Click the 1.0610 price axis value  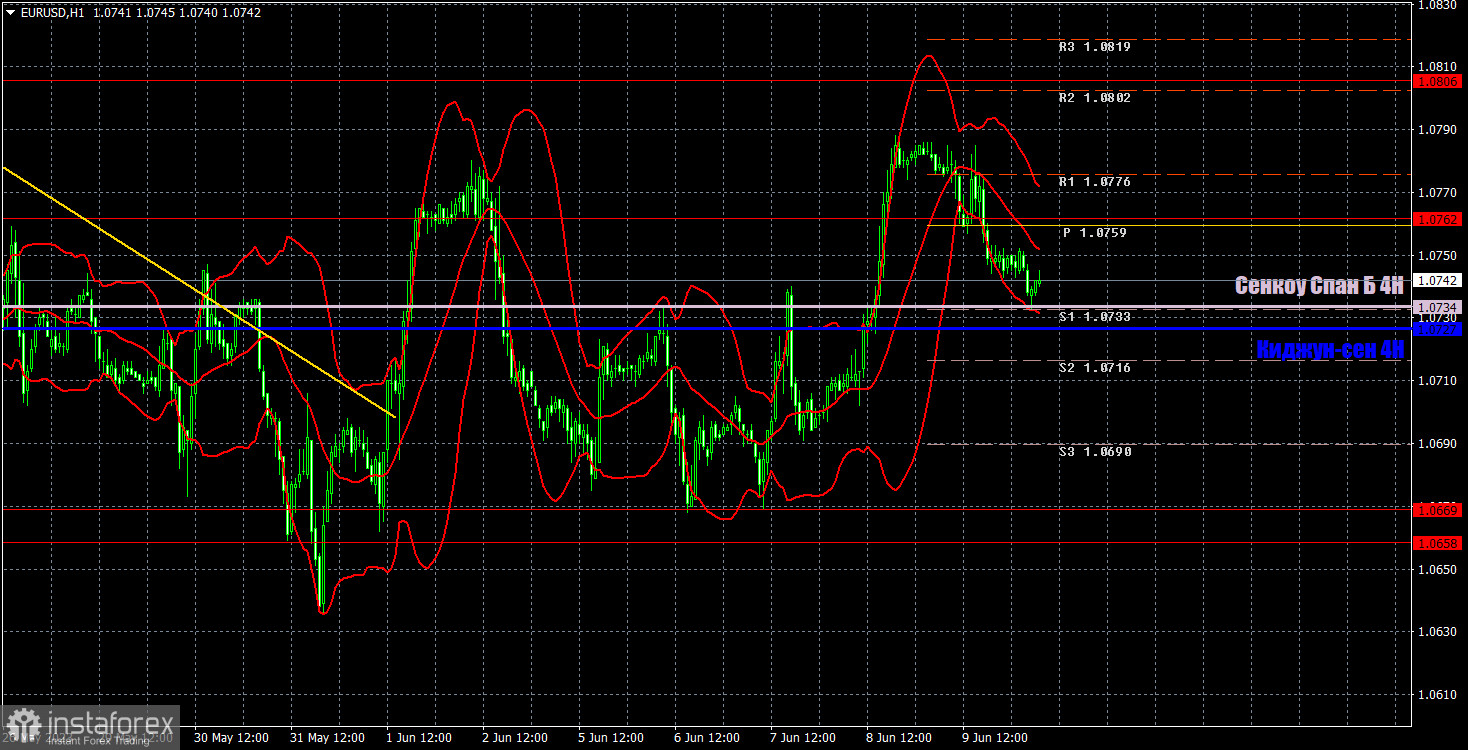[x=1436, y=695]
